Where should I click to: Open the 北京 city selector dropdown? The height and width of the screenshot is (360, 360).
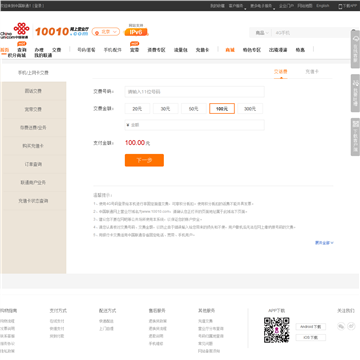point(106,32)
